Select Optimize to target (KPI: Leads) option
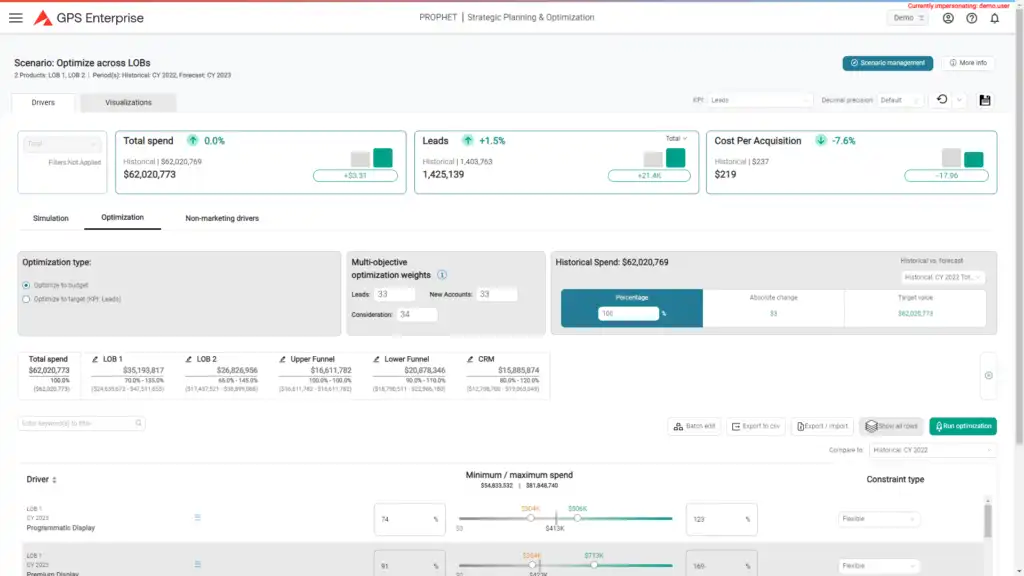This screenshot has width=1024, height=576. [x=26, y=298]
